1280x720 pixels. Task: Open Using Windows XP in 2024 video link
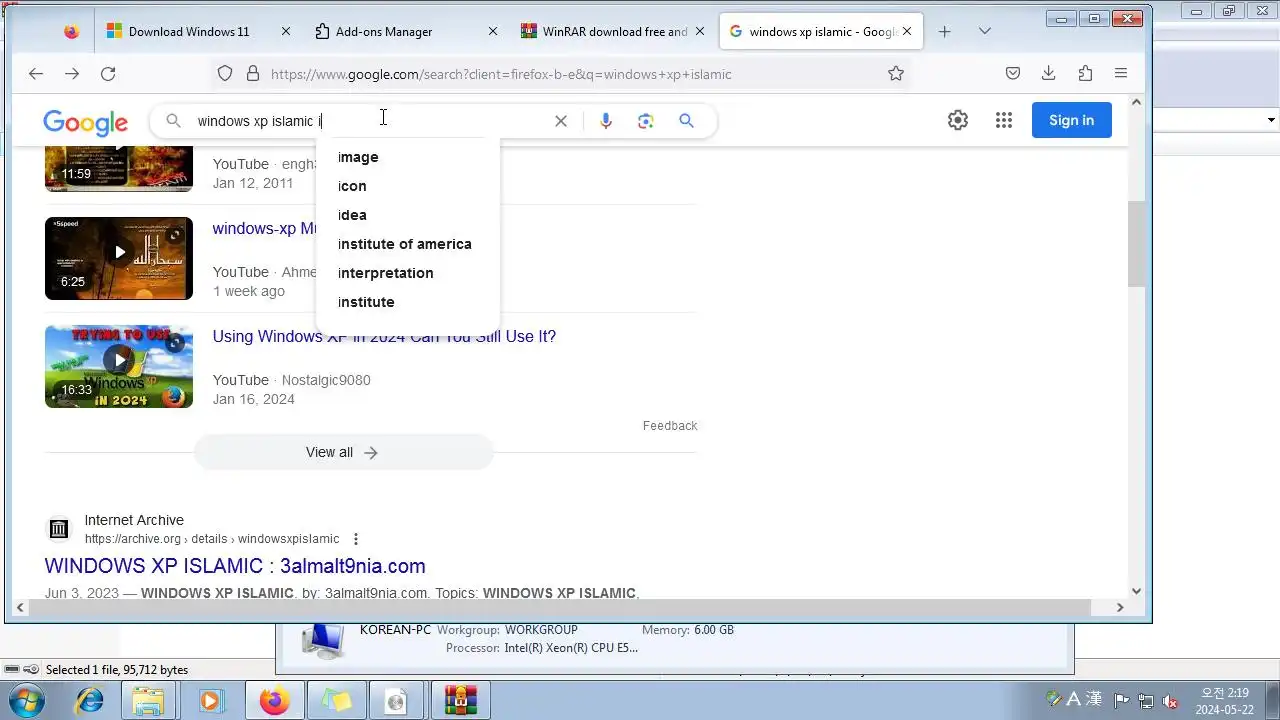384,336
